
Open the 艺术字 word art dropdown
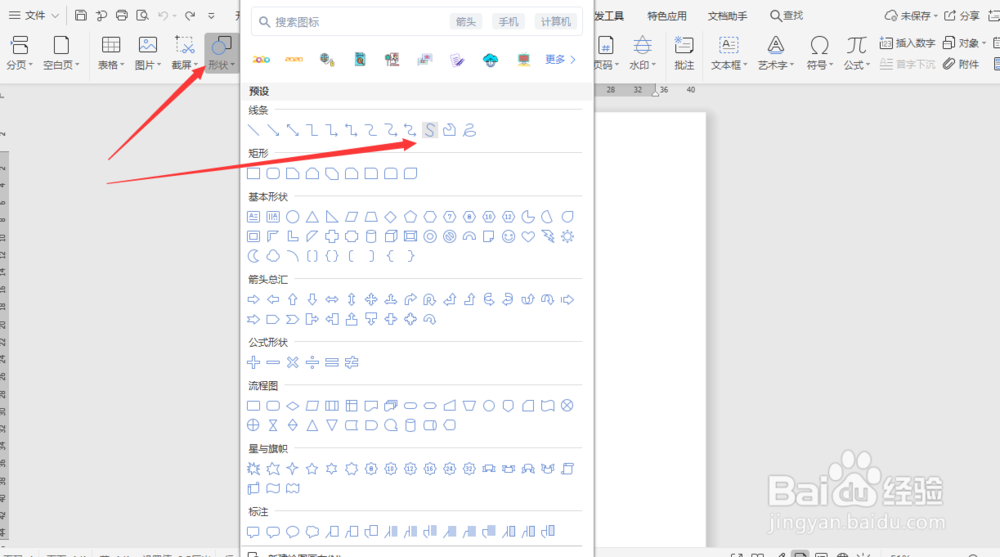pos(776,53)
